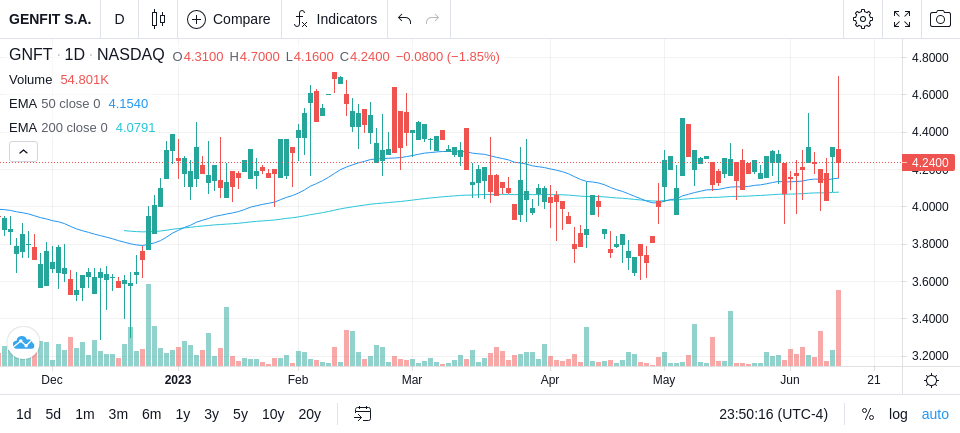Take a chart snapshot with camera icon

point(940,19)
